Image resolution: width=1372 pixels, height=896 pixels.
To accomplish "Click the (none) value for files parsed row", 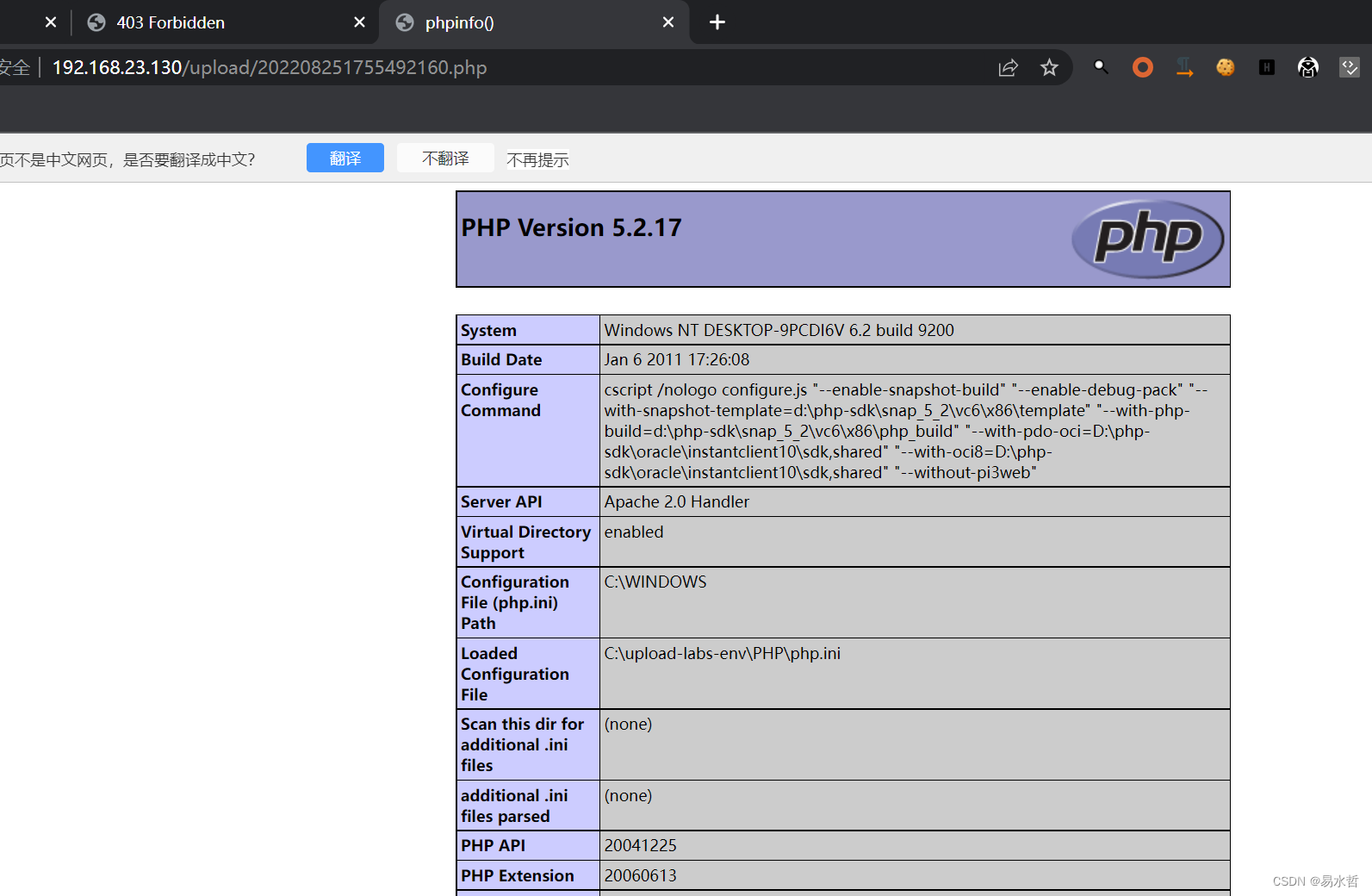I will pyautogui.click(x=628, y=795).
